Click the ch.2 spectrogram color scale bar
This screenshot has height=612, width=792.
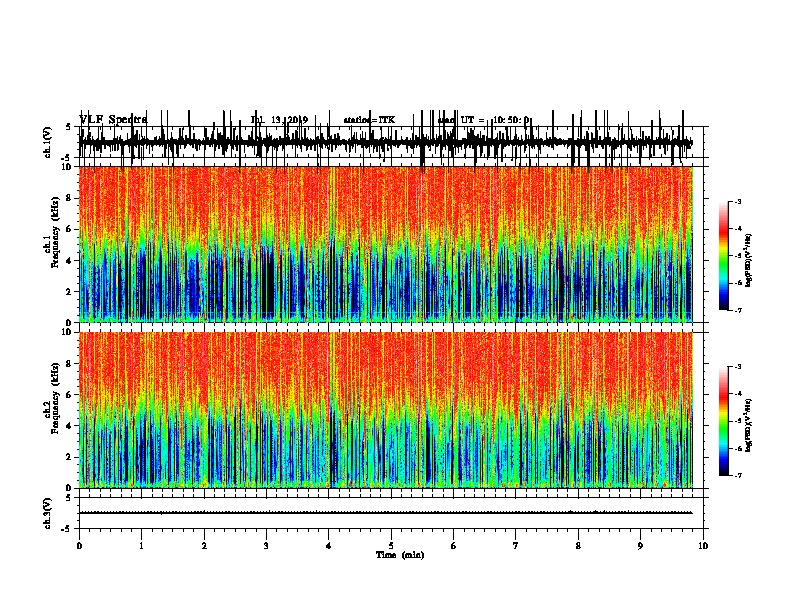723,421
